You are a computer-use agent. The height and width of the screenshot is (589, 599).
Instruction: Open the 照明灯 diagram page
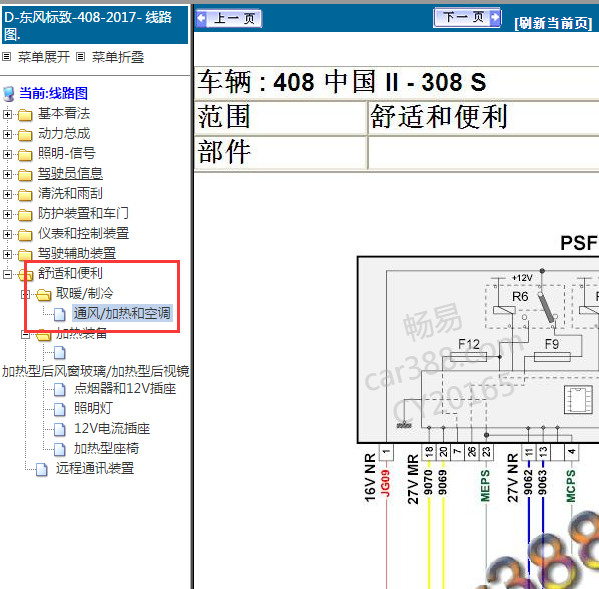coord(93,408)
